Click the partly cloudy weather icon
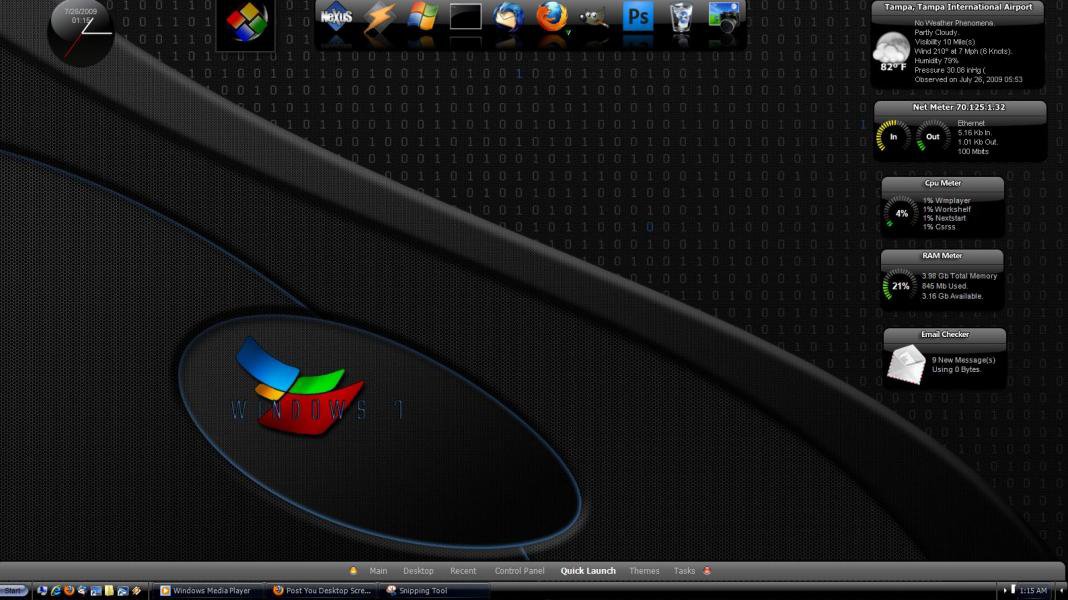This screenshot has height=600, width=1068. (x=891, y=49)
